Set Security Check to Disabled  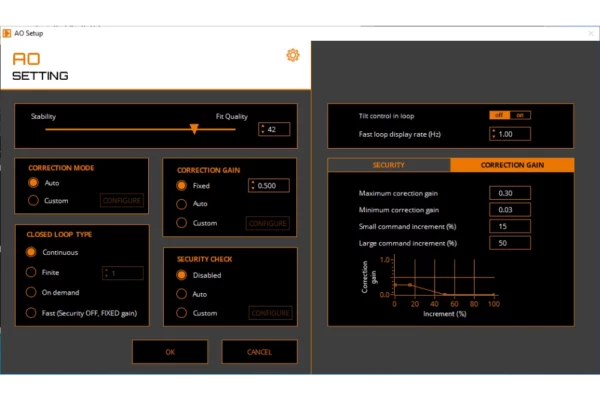coord(181,275)
